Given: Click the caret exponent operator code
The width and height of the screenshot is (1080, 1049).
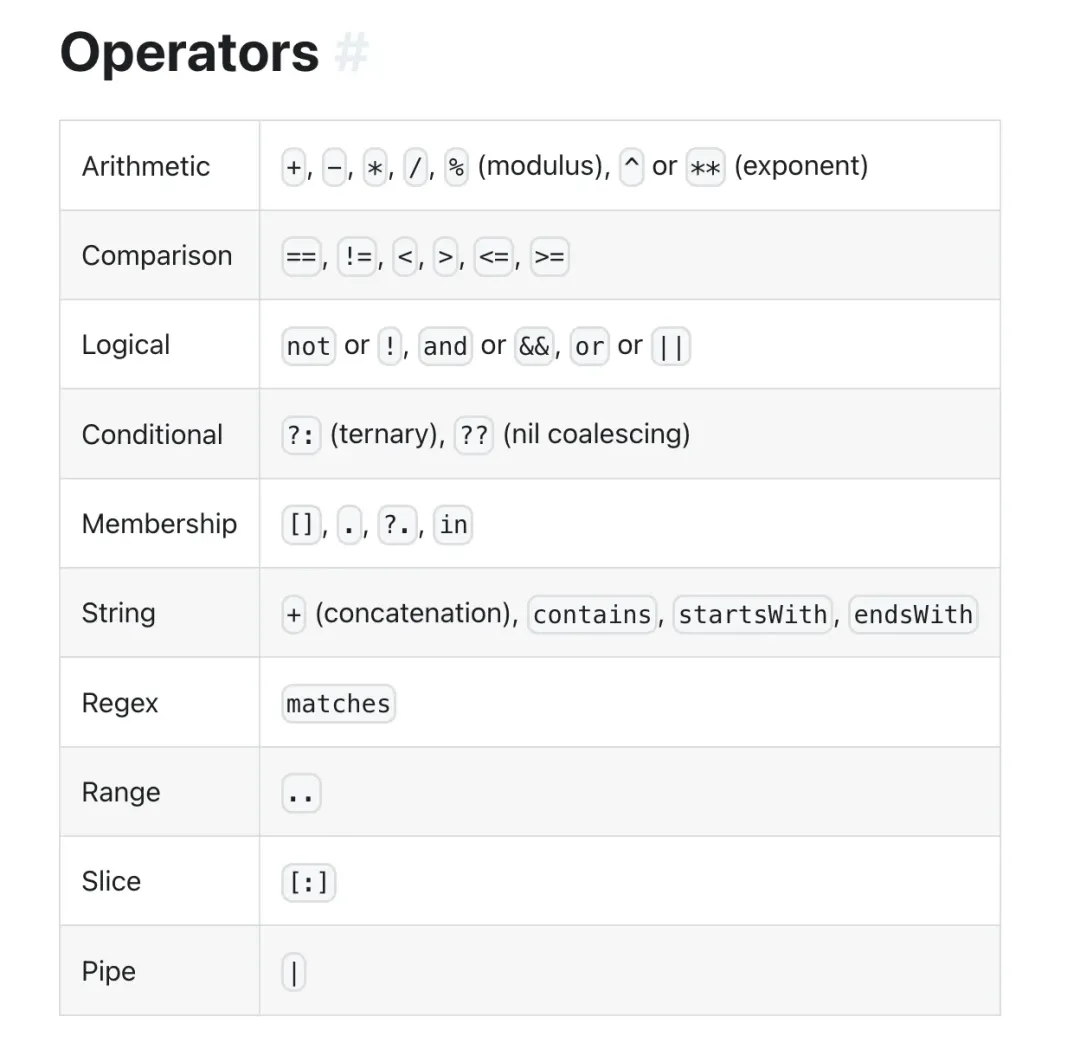Looking at the screenshot, I should [x=631, y=167].
